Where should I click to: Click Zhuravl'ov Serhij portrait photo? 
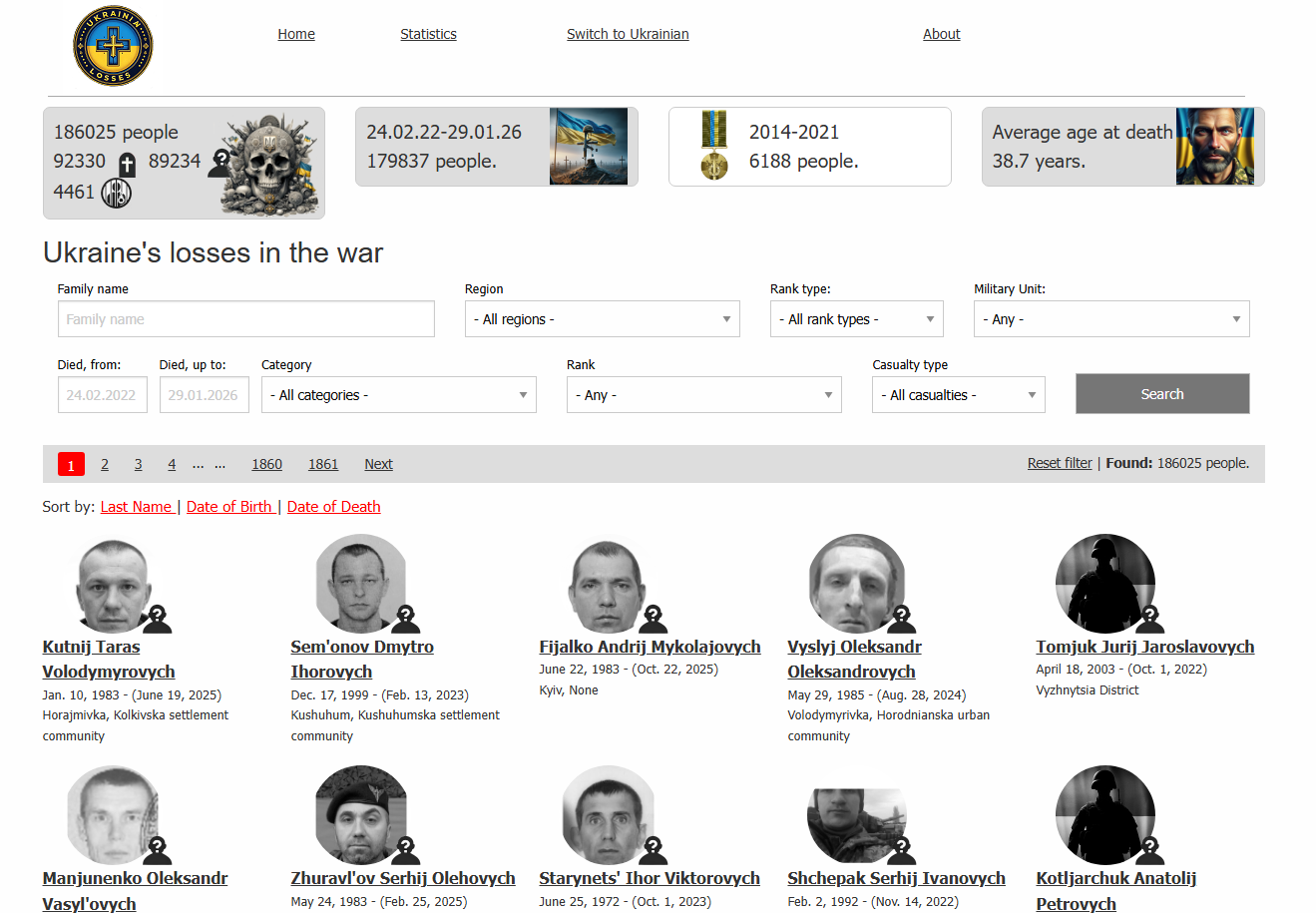pos(361,815)
